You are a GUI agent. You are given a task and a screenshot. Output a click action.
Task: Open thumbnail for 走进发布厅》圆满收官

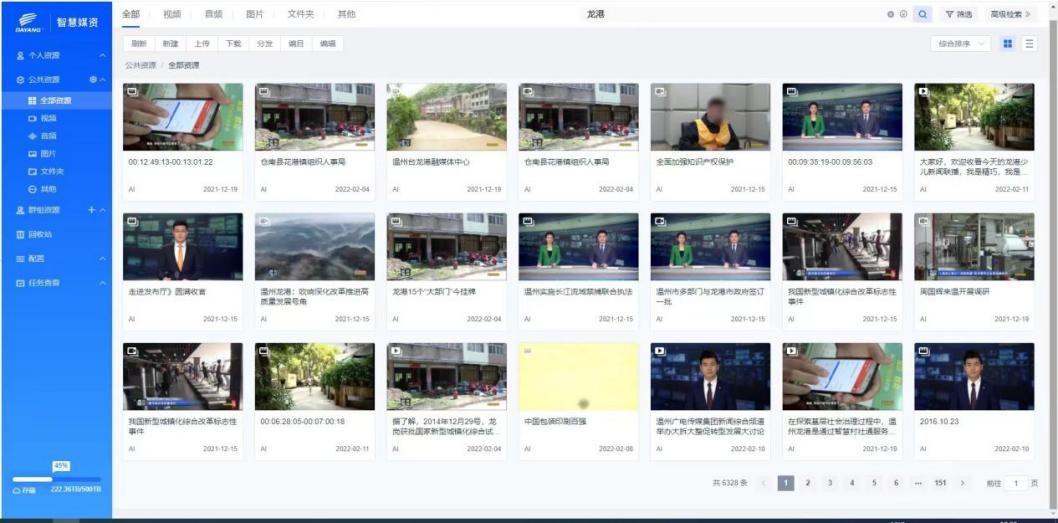coord(183,247)
